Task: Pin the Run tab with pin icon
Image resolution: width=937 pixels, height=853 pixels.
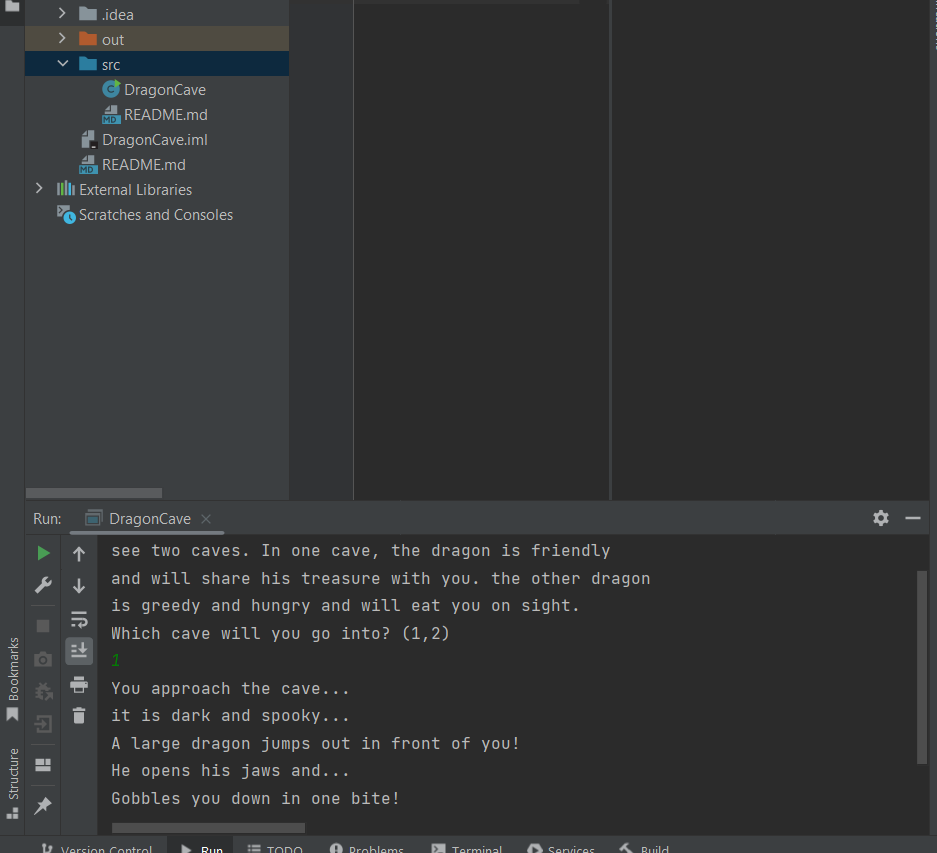Action: (x=43, y=805)
